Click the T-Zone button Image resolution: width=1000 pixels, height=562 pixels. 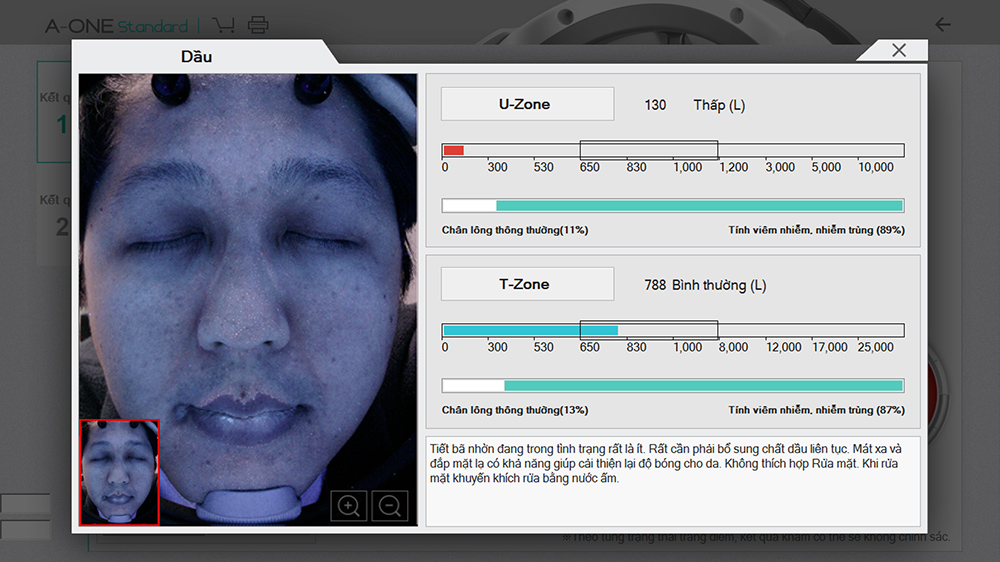point(527,285)
